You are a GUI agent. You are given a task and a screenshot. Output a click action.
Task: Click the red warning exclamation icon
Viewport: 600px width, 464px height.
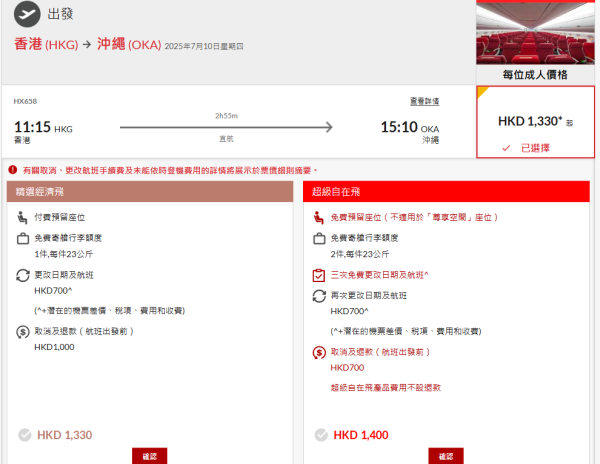13,169
